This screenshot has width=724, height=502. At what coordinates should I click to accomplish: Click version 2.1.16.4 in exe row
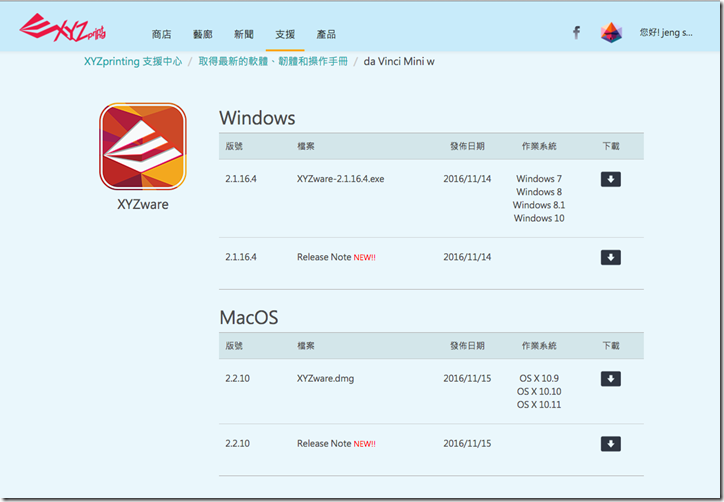coord(241,179)
